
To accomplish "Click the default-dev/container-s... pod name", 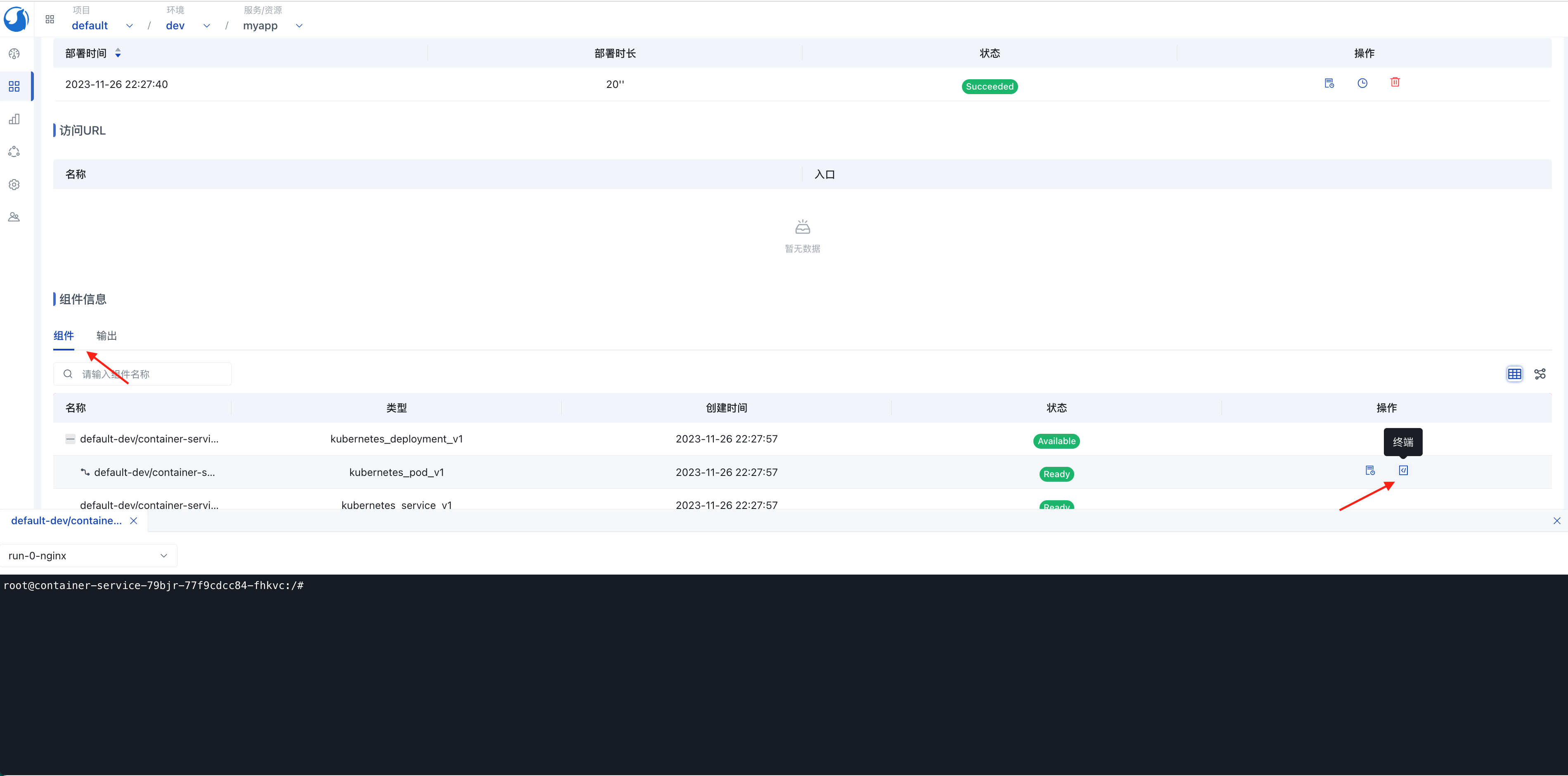I will [154, 472].
